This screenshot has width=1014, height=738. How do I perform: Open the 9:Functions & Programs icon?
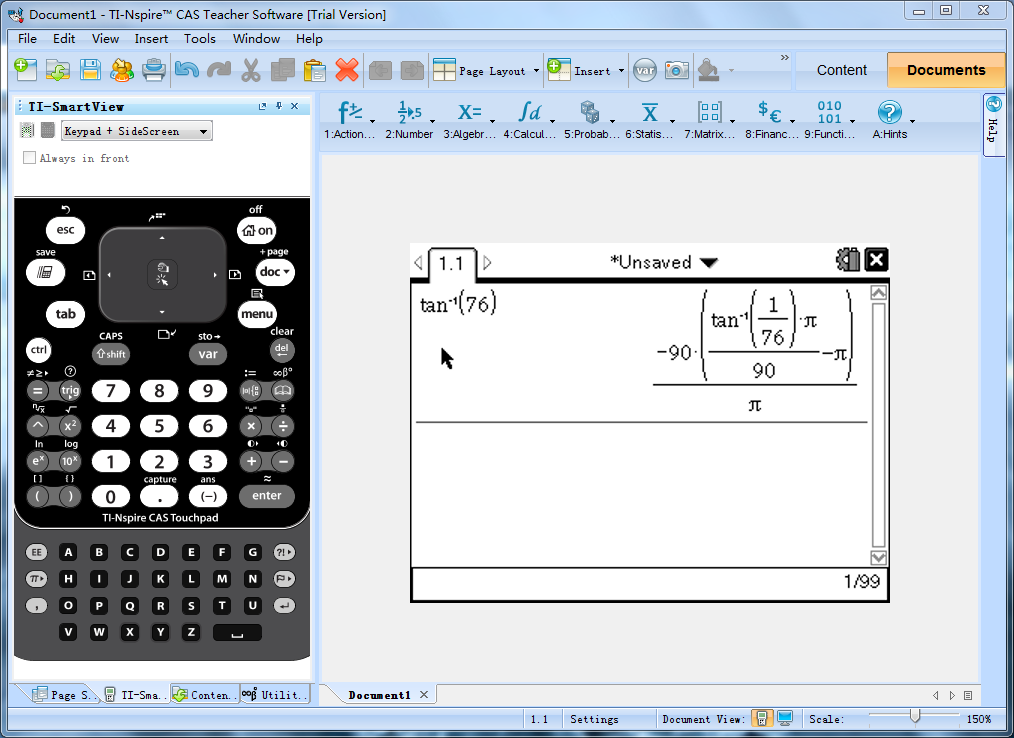[830, 113]
